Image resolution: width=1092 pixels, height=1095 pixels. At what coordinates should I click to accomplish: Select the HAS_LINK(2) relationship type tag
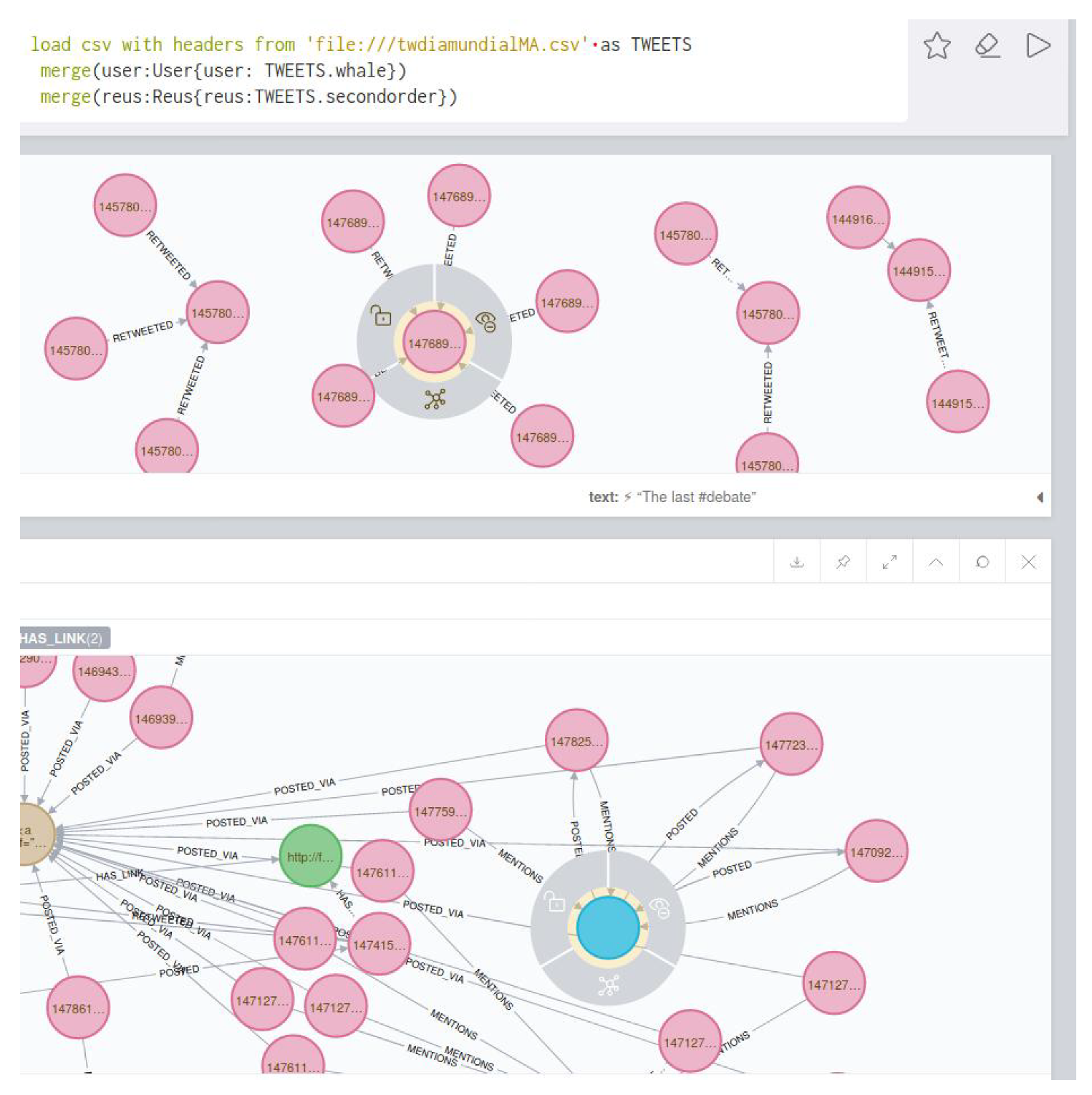(63, 638)
